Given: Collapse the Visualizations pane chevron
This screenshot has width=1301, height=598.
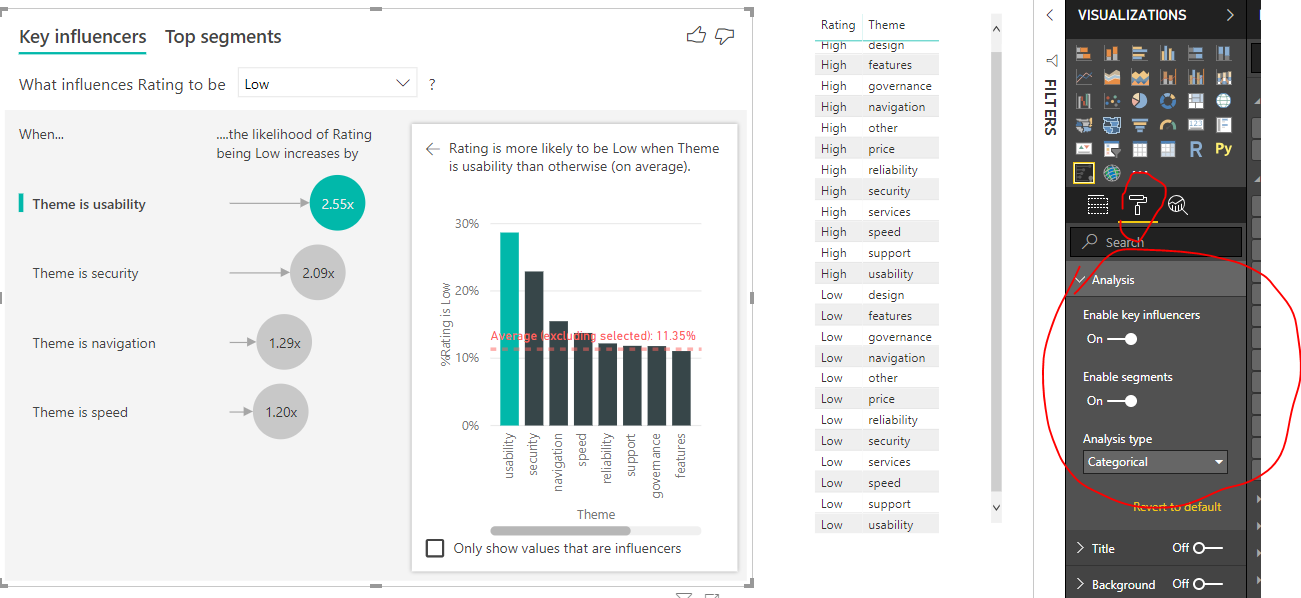Looking at the screenshot, I should (1230, 15).
